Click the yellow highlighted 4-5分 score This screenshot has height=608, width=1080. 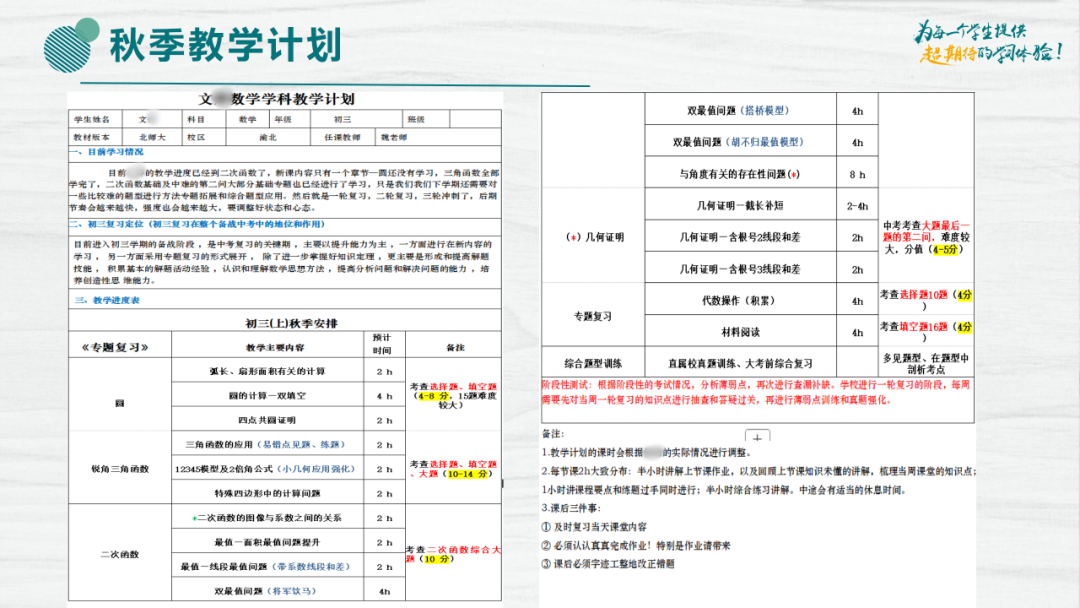[x=943, y=250]
